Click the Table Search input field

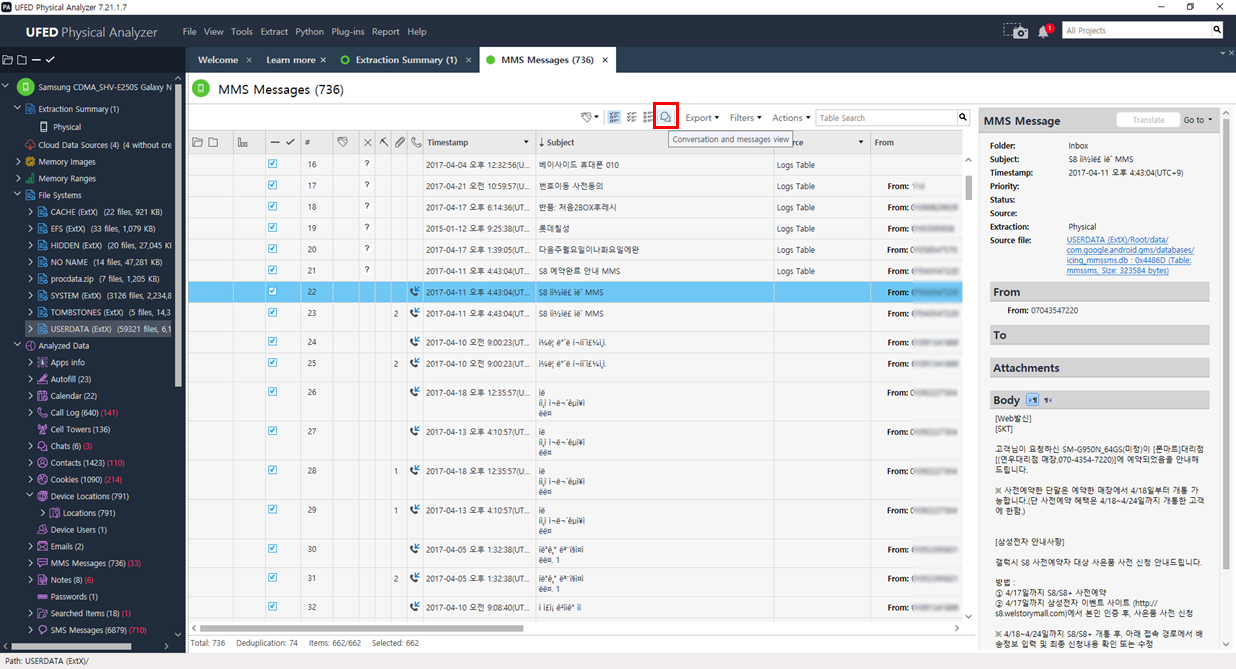coord(886,118)
